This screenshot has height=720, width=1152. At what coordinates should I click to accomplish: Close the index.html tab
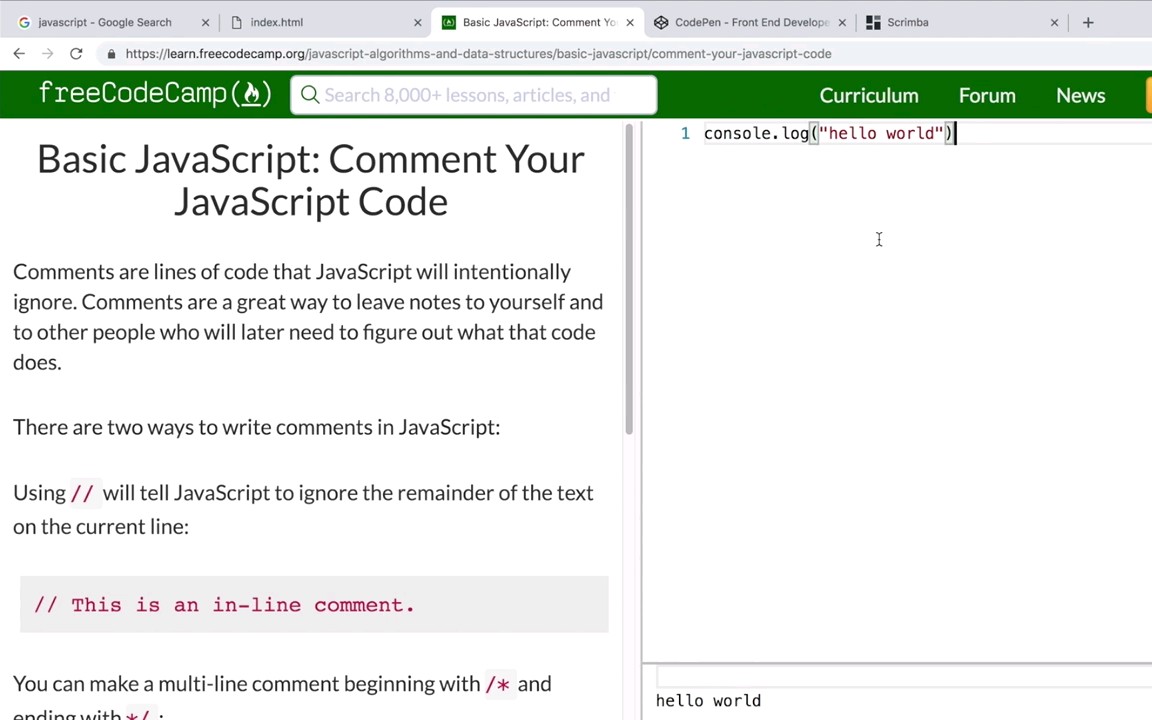pyautogui.click(x=417, y=22)
